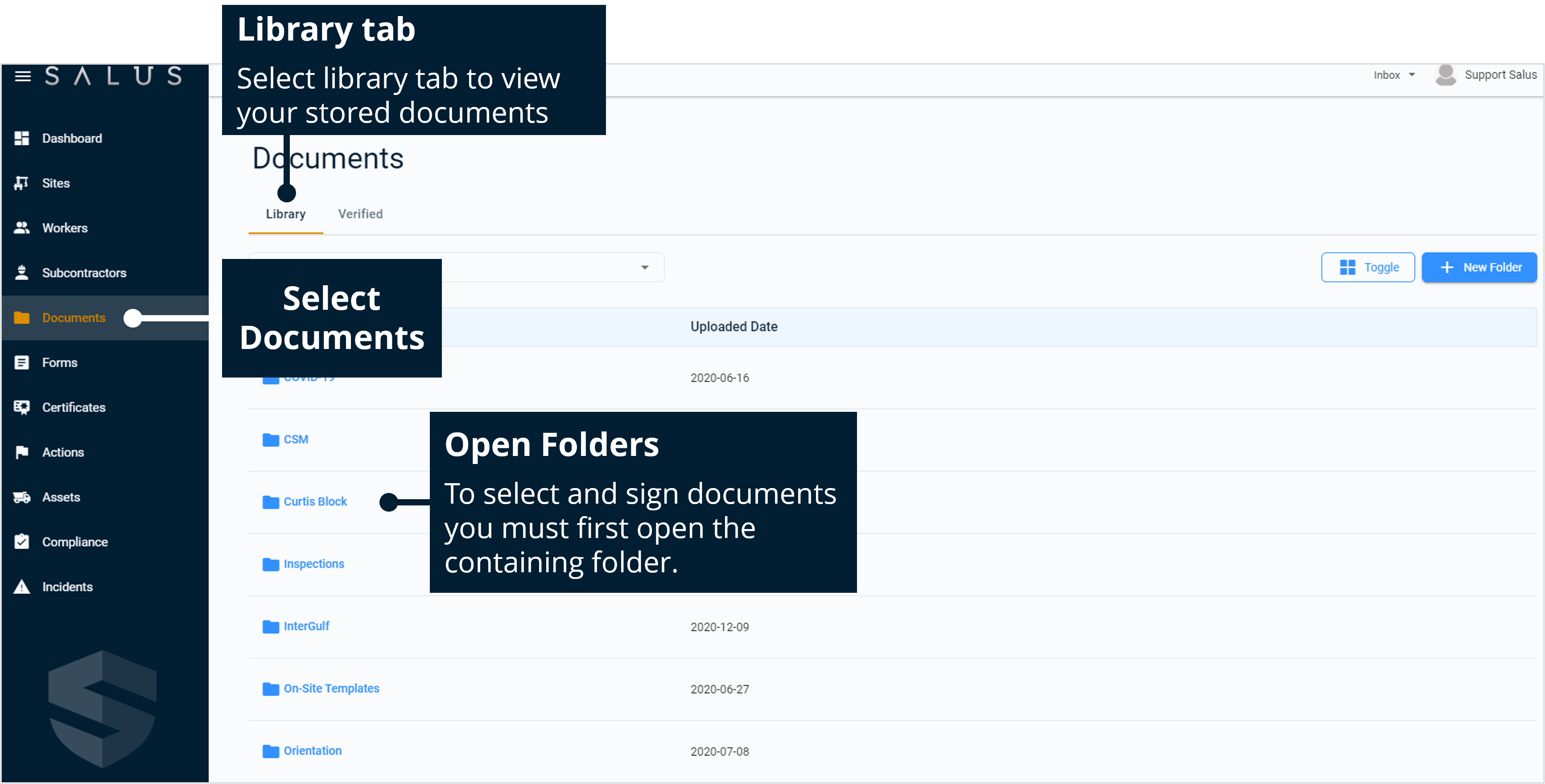This screenshot has width=1545, height=784.
Task: Open the folder filter dropdown arrow
Action: (645, 267)
